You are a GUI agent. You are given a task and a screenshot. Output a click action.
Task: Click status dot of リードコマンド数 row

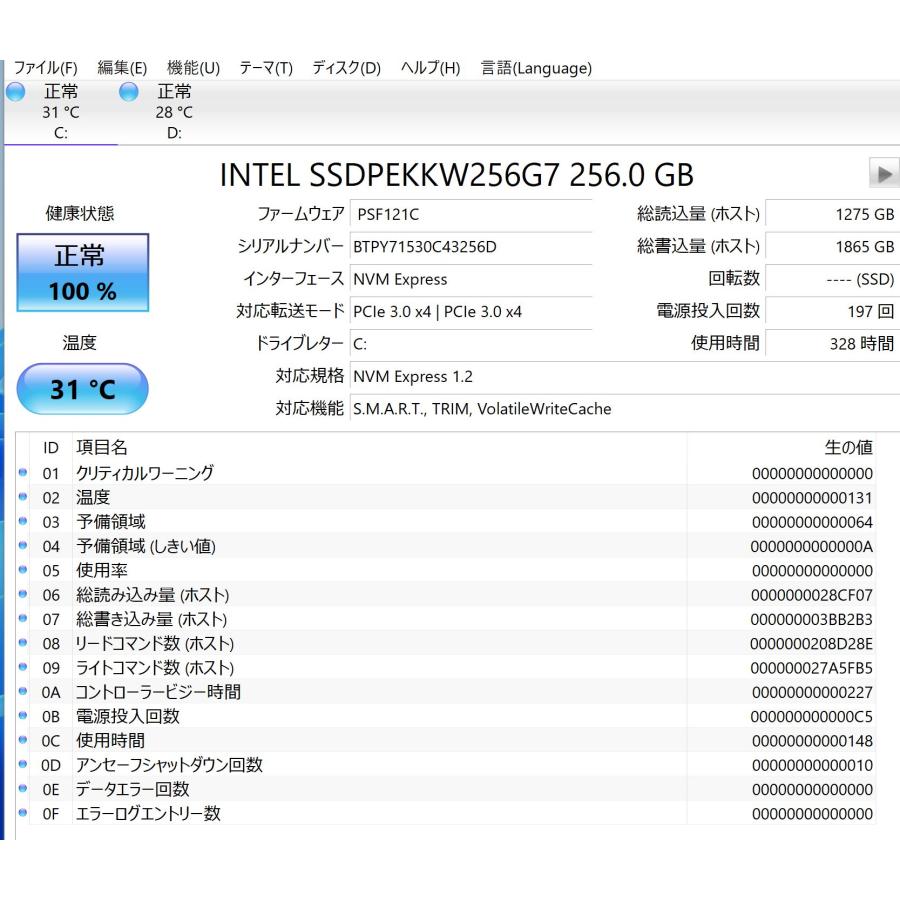click(23, 642)
